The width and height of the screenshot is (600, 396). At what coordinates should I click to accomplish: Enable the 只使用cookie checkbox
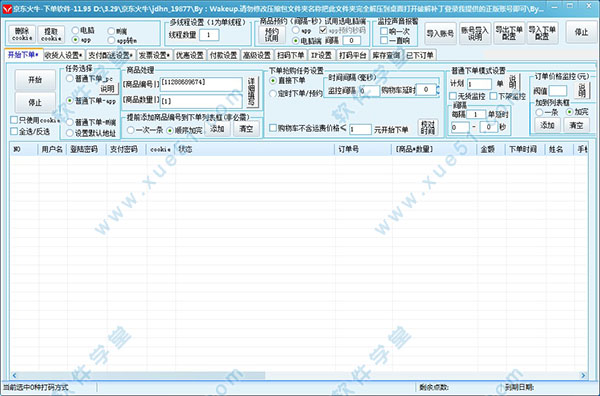[14, 120]
